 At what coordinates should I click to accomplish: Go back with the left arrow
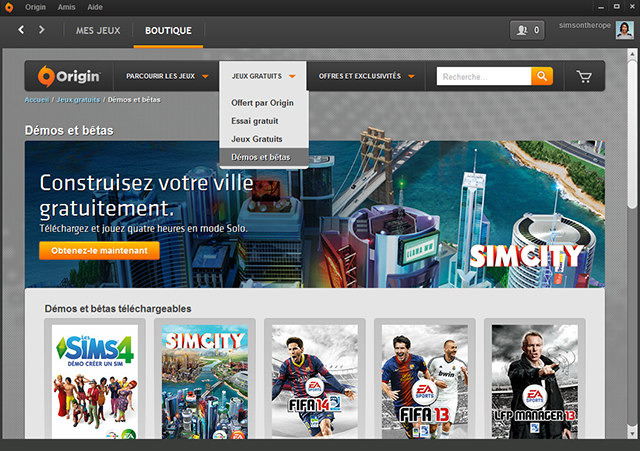coord(21,29)
